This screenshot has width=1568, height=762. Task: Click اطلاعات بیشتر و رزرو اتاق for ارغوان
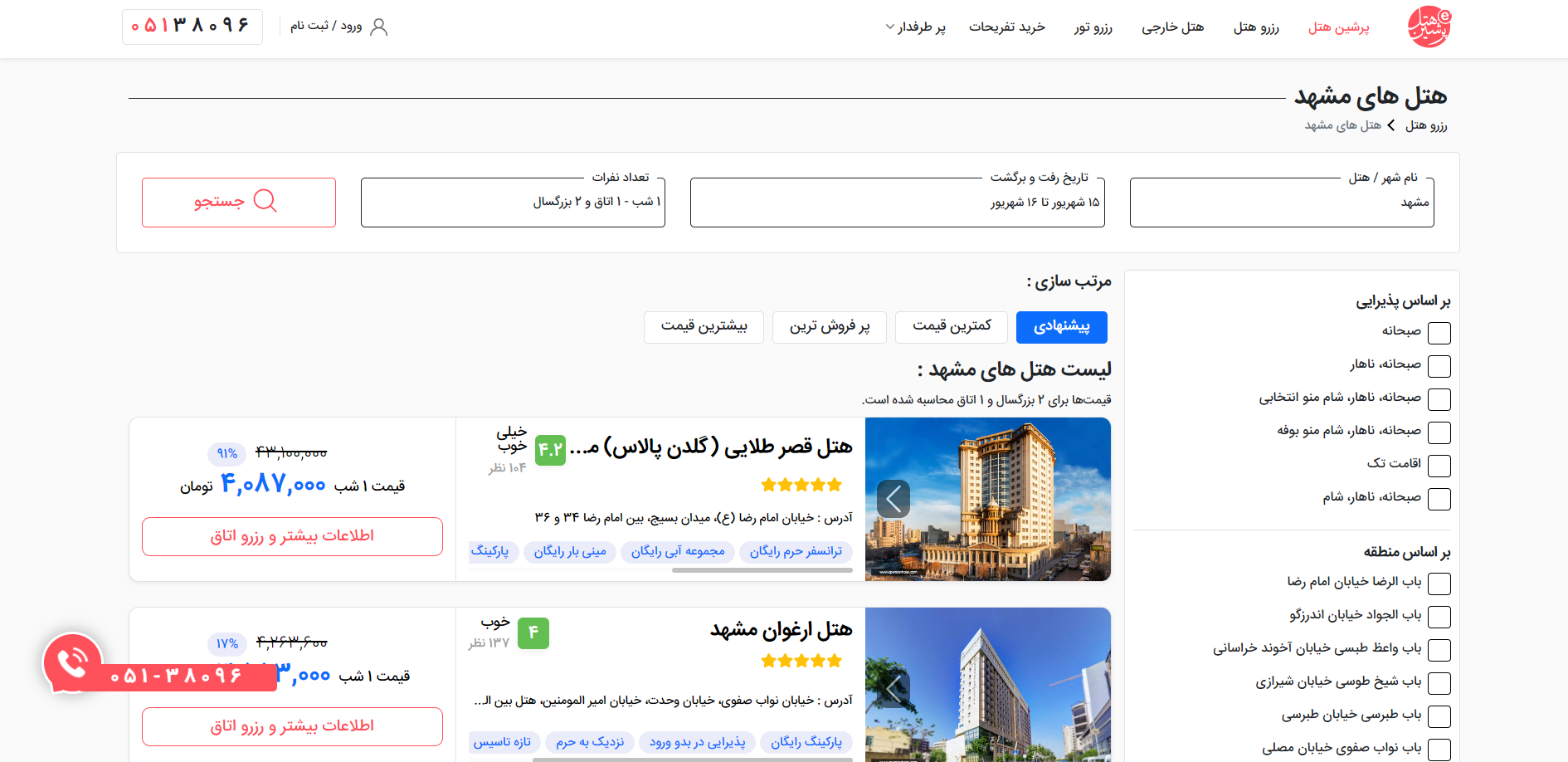click(x=292, y=726)
